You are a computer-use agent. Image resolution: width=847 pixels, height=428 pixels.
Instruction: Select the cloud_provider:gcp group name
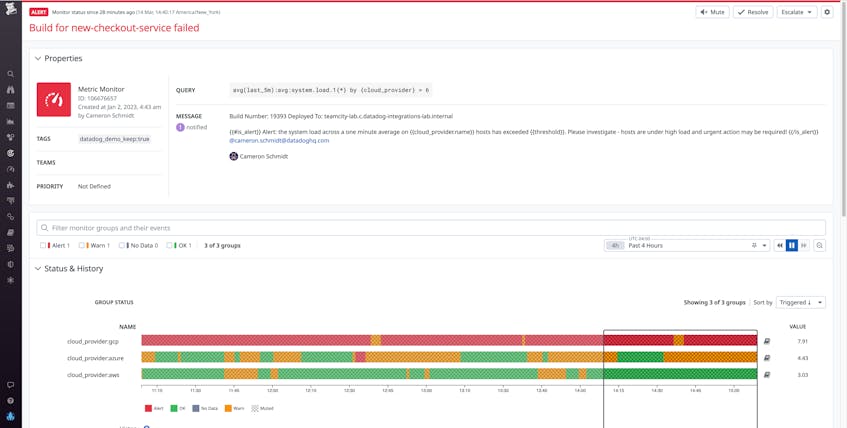point(92,342)
